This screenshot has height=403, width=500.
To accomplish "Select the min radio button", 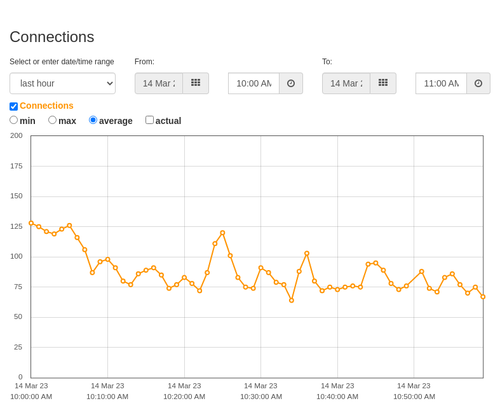I will point(14,120).
